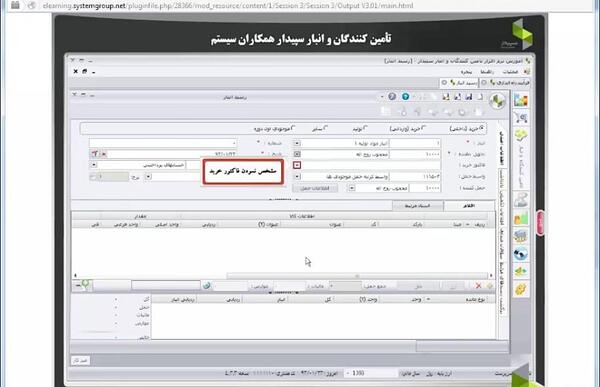600x387 pixels.
Task: Click the gray question mark help icon
Action: point(392,96)
